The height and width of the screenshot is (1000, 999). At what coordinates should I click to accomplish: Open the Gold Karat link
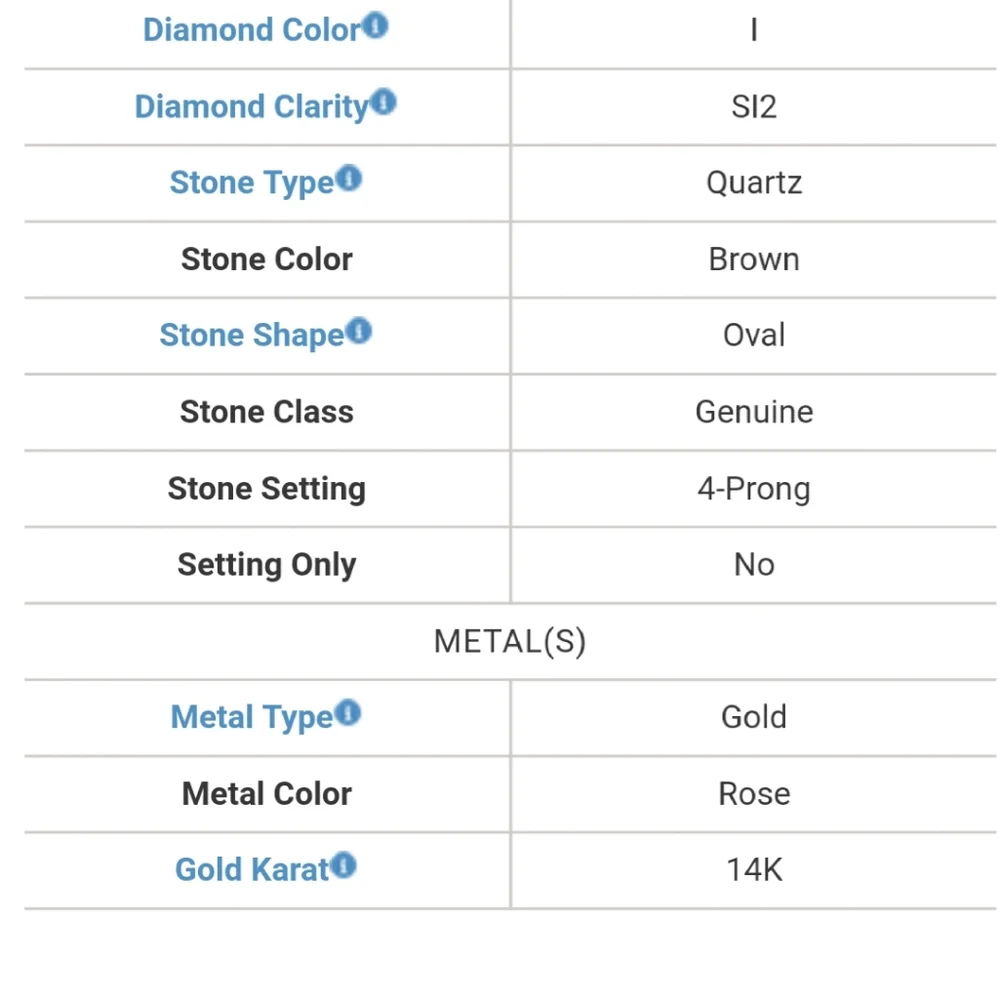(252, 870)
